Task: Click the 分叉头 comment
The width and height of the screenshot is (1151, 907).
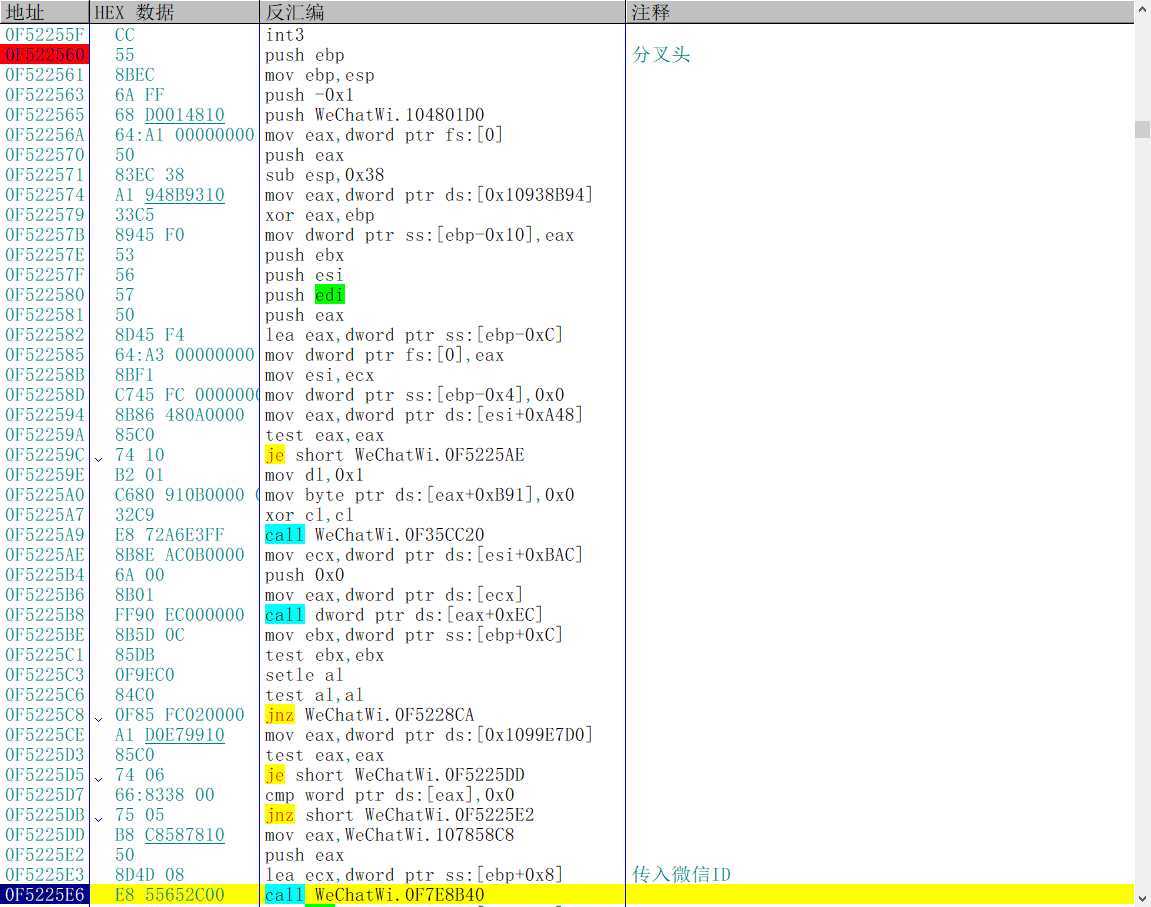Action: (661, 55)
